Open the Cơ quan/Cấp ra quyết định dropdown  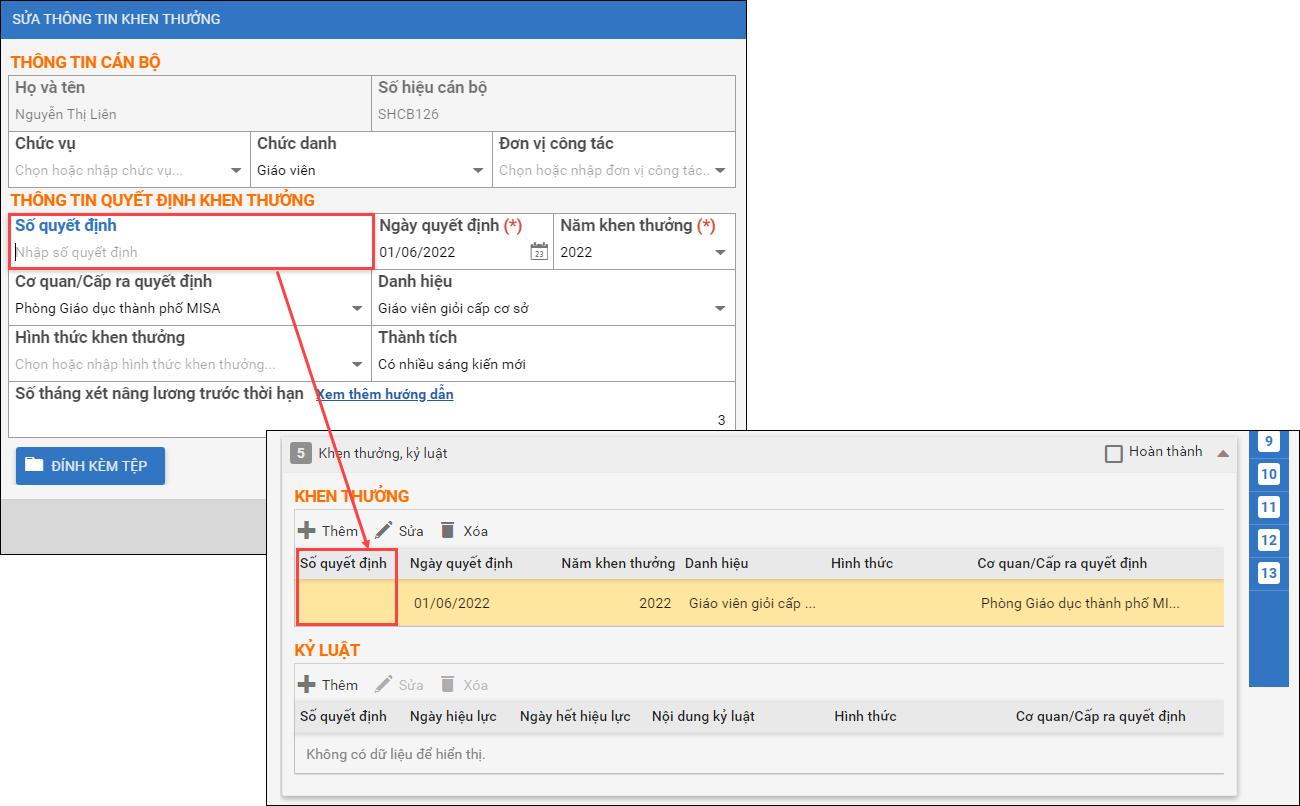357,309
